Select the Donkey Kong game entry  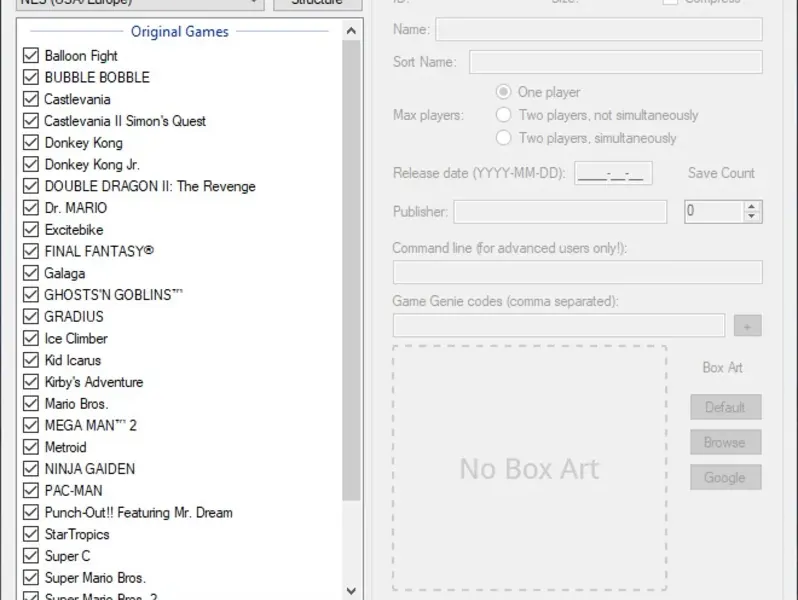(83, 142)
